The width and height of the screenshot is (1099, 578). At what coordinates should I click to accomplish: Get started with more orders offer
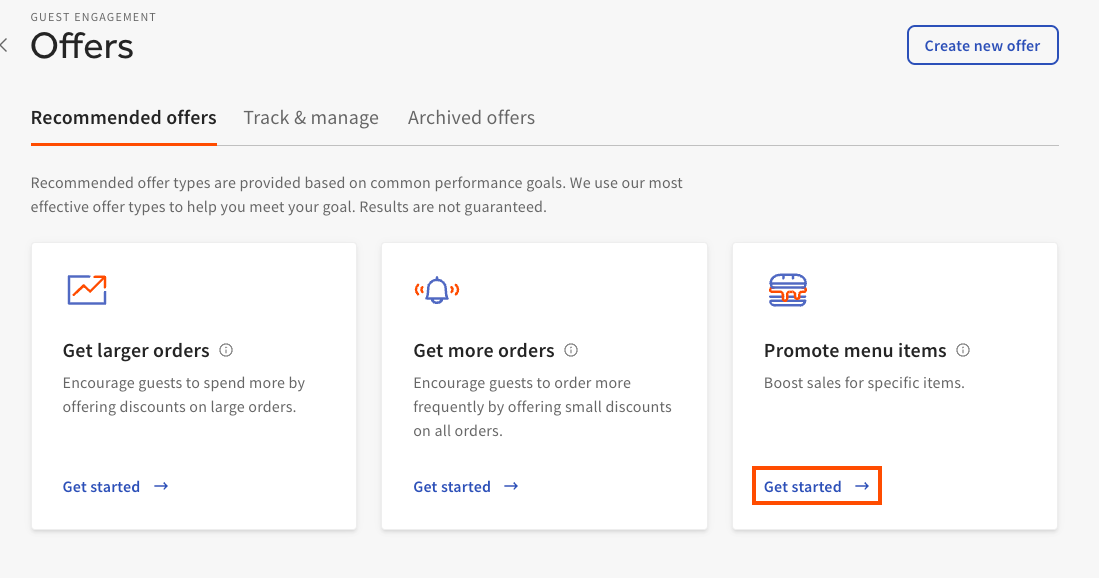click(466, 486)
